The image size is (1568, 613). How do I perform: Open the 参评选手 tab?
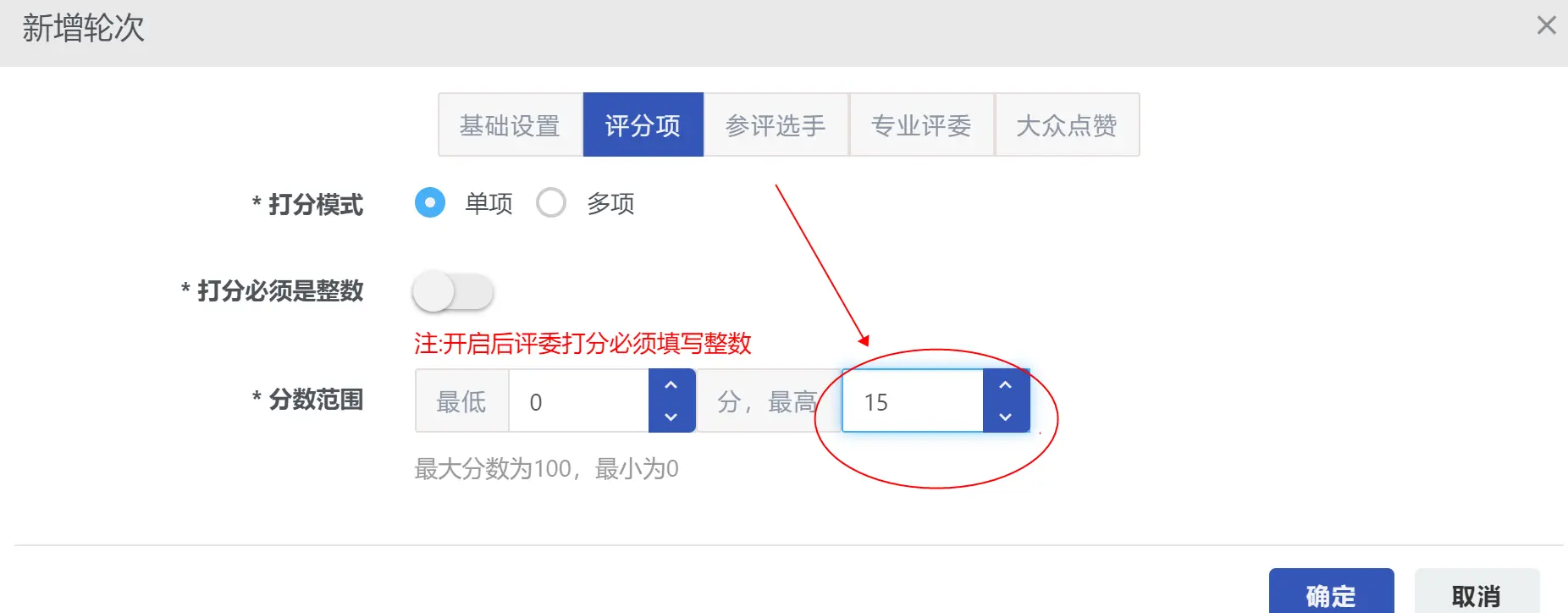776,125
